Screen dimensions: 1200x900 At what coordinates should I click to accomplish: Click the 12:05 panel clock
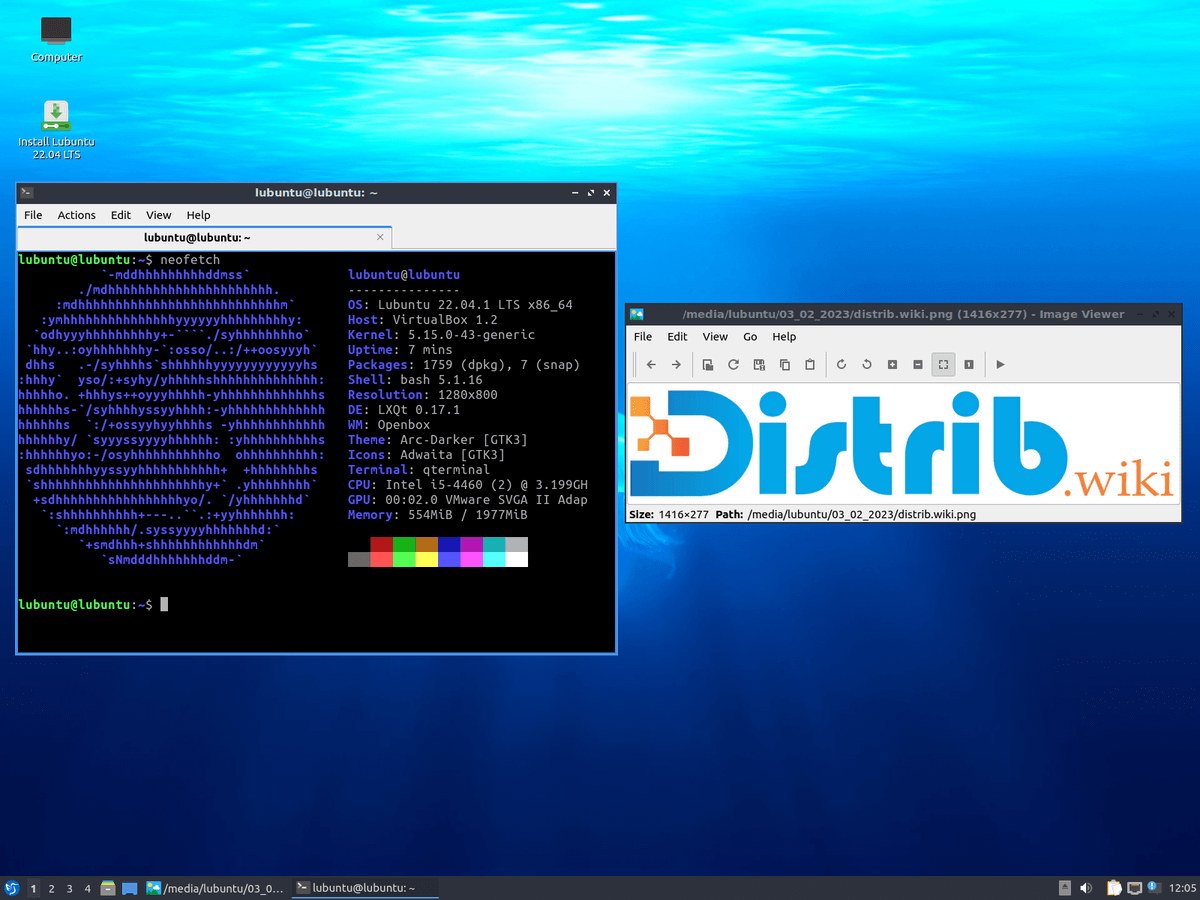(x=1182, y=888)
